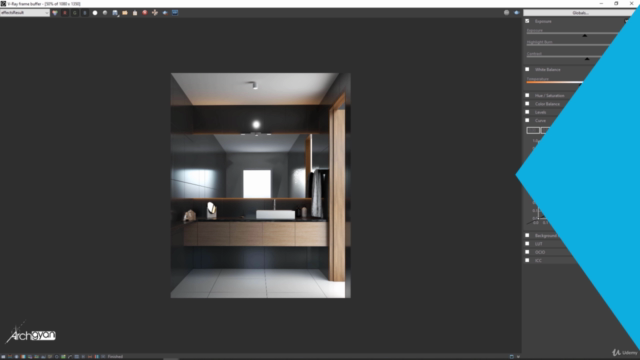Activate the track mouse while rendering icon
The height and width of the screenshot is (360, 640).
click(155, 13)
